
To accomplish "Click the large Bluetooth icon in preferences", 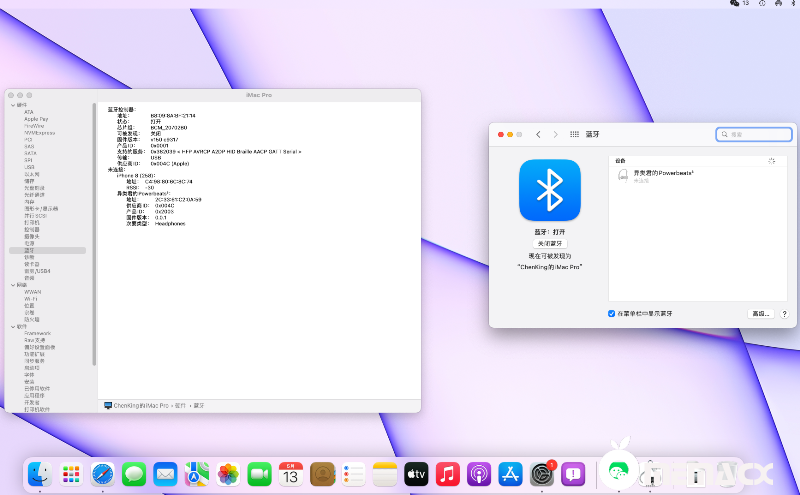I will [549, 190].
